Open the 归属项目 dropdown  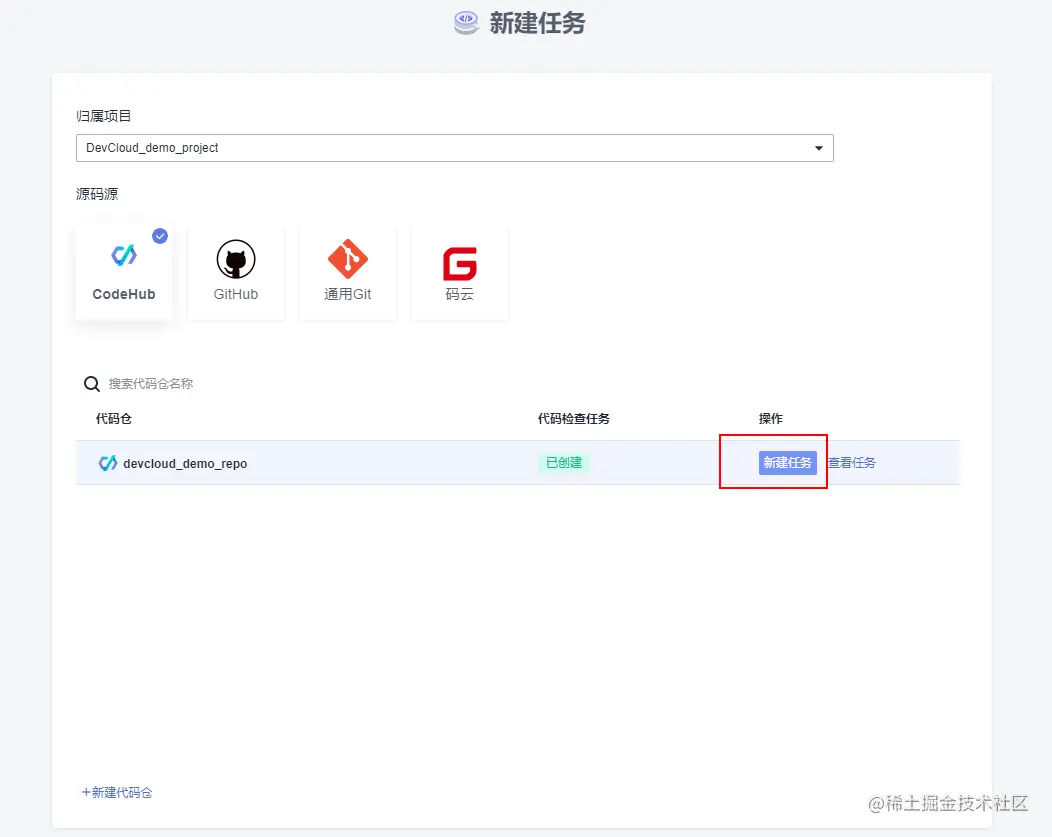point(455,148)
